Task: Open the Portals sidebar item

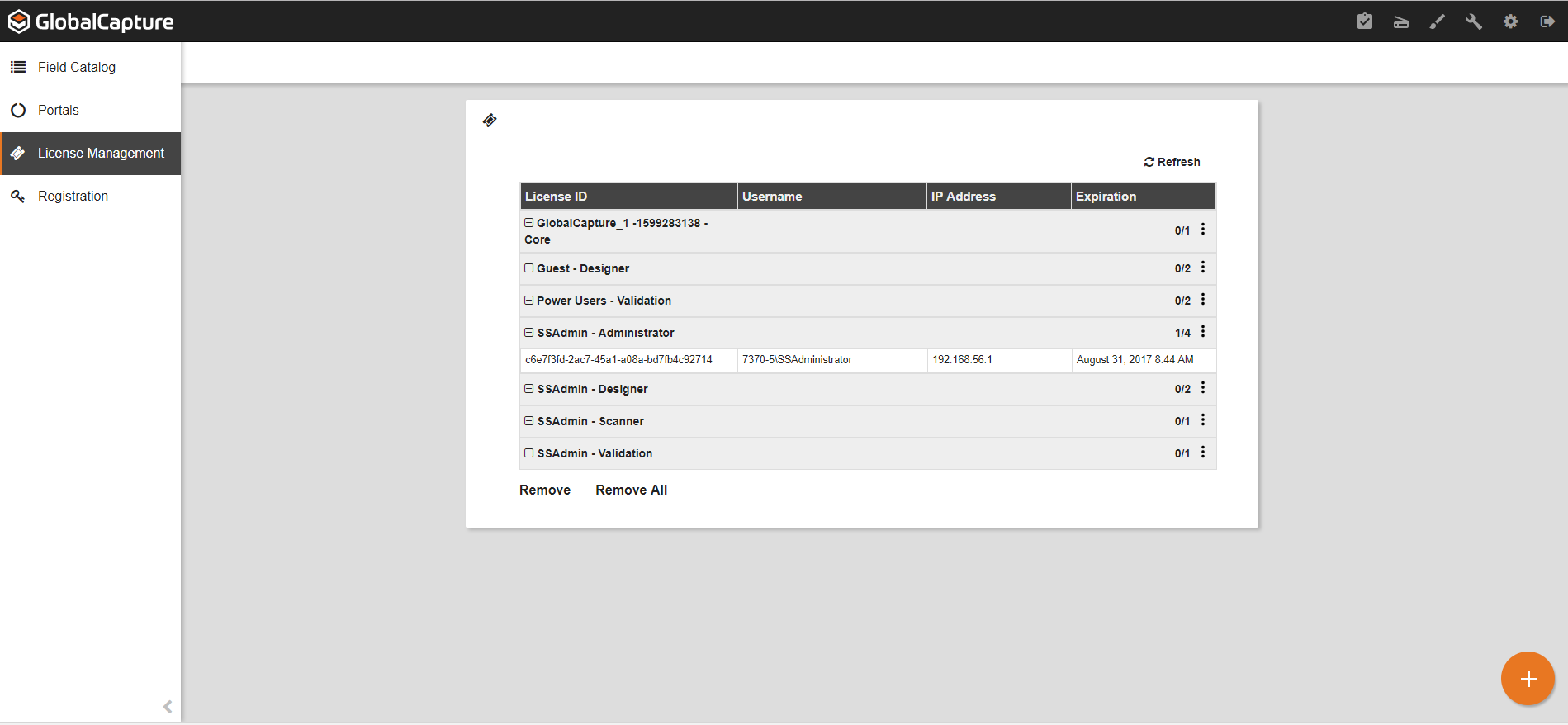Action: click(x=58, y=110)
